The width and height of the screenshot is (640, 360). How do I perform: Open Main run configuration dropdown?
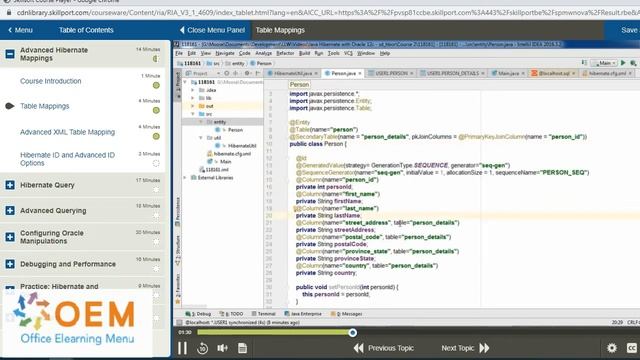tap(604, 63)
